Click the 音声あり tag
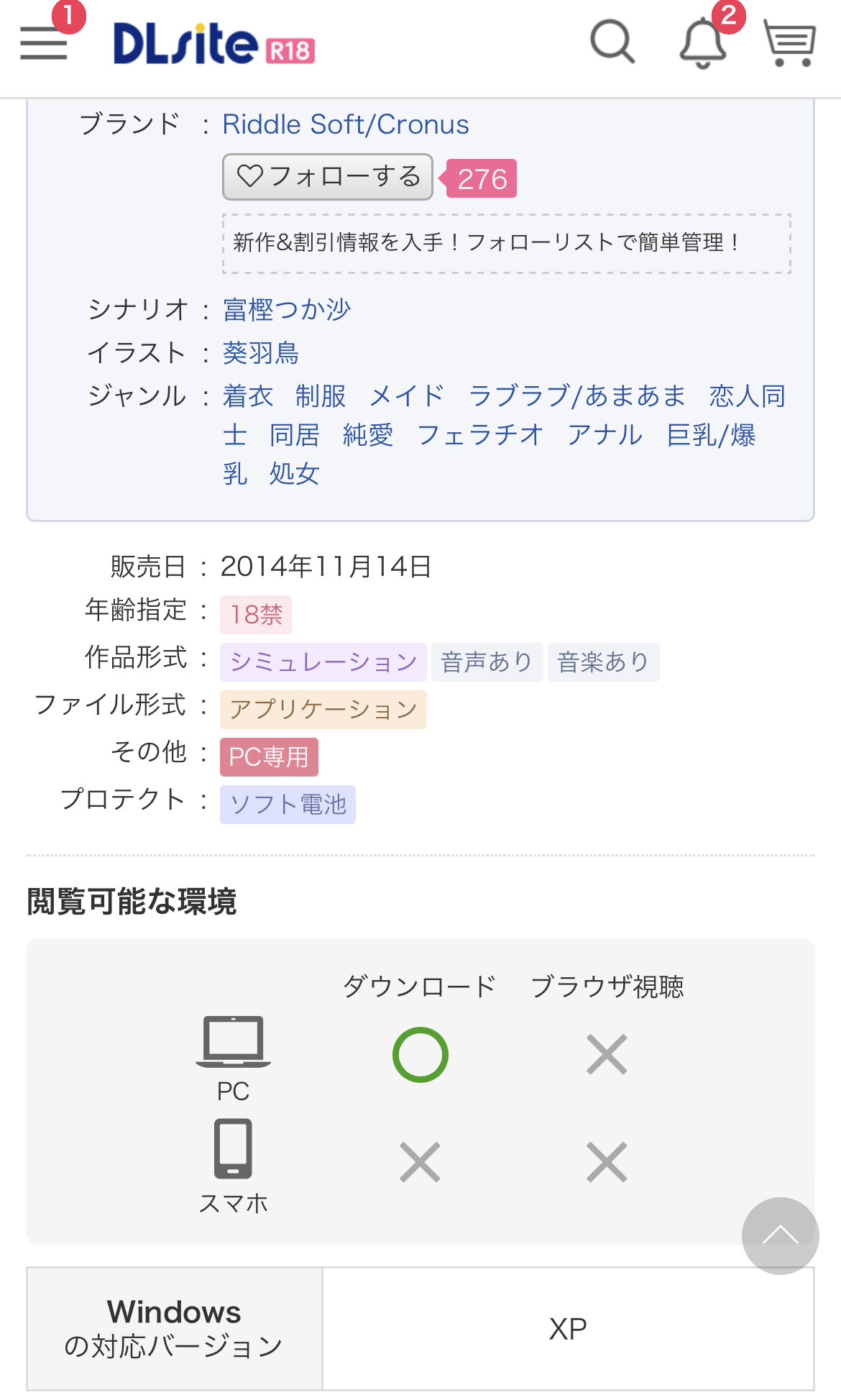Screen dimensions: 841x1400 (x=487, y=662)
